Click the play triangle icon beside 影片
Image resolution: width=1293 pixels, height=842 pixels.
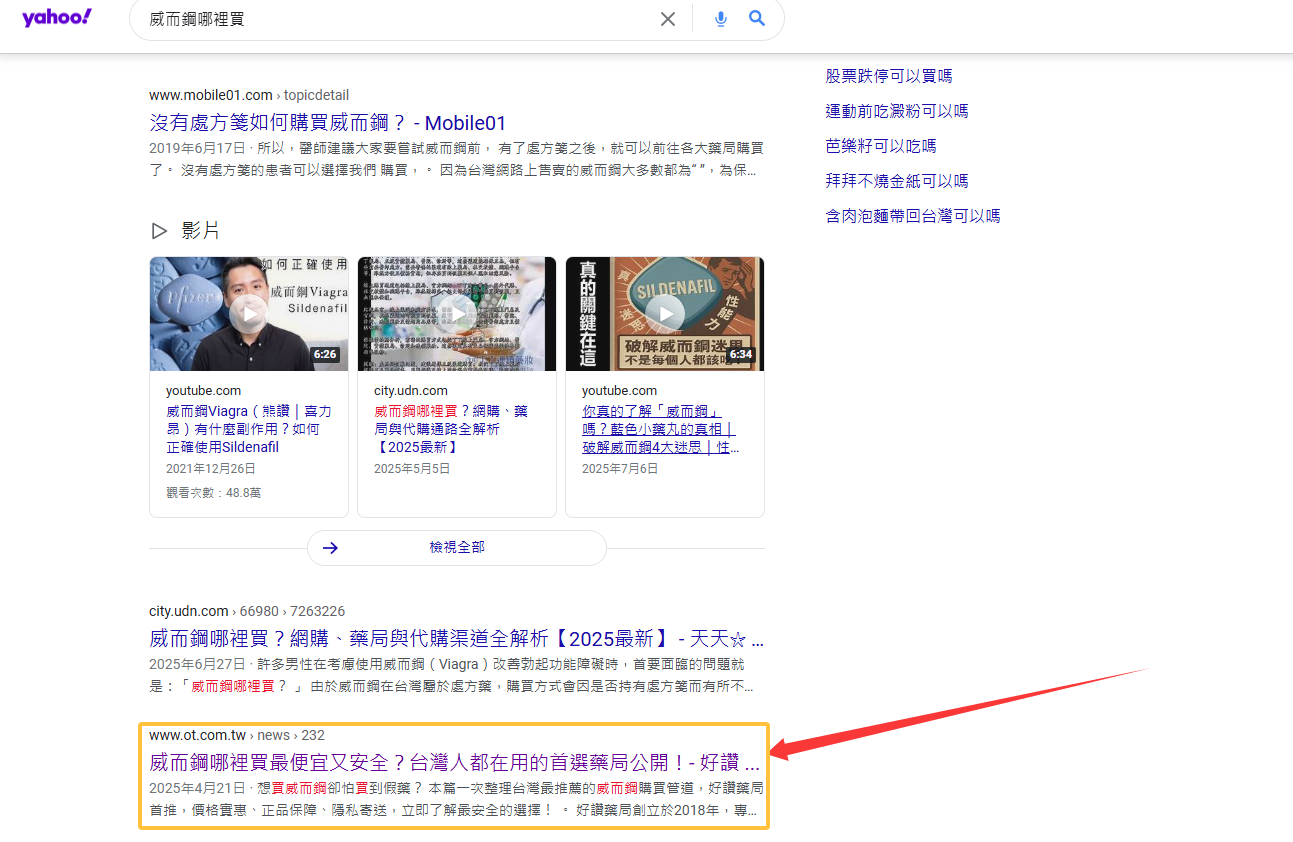(159, 231)
